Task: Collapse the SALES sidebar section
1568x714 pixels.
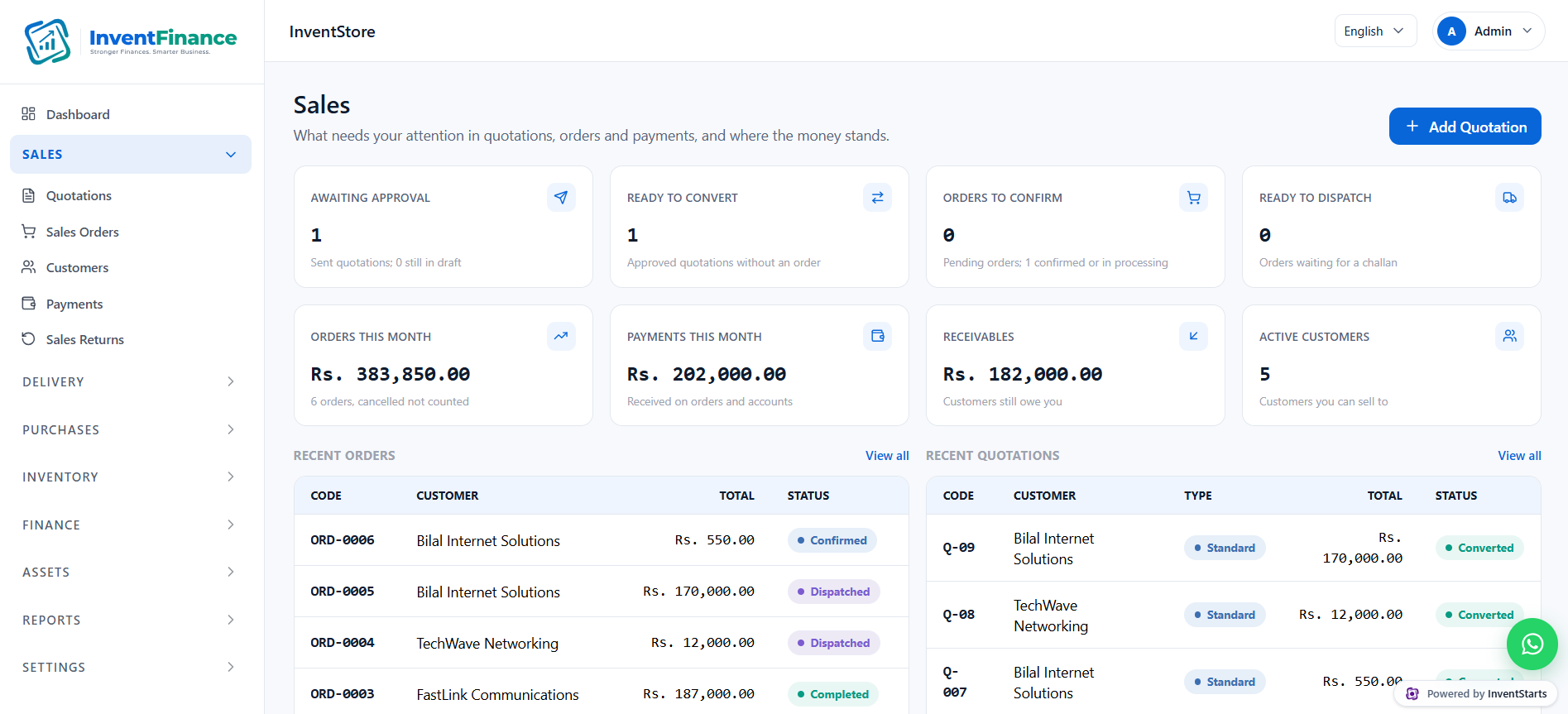Action: (131, 155)
